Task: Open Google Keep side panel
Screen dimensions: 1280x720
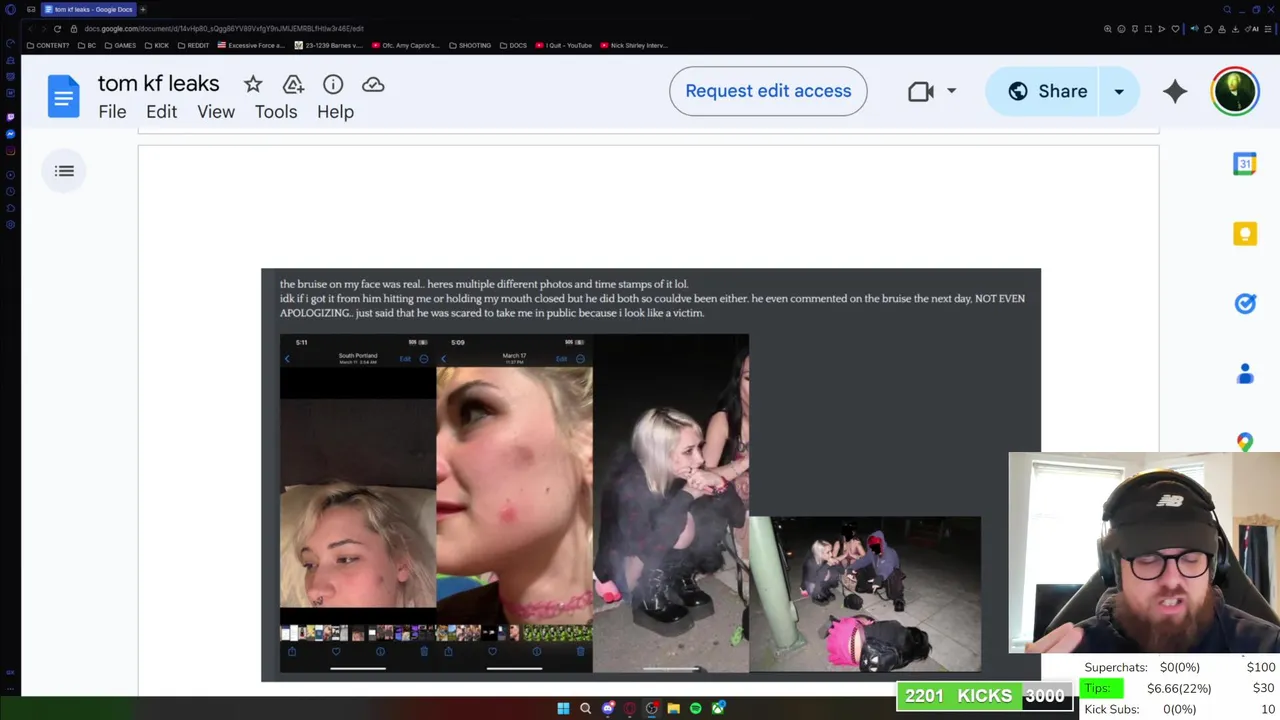Action: click(1245, 234)
